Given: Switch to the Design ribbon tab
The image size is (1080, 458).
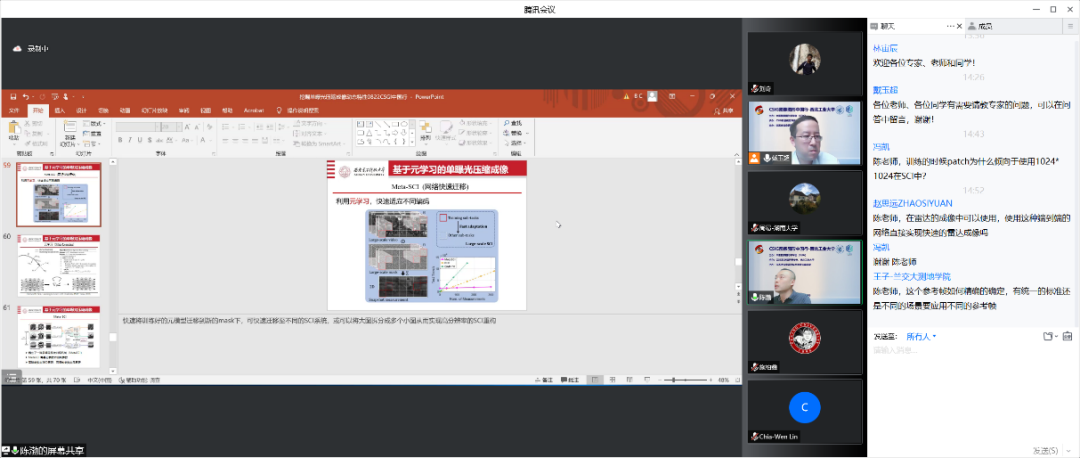Looking at the screenshot, I should [81, 110].
